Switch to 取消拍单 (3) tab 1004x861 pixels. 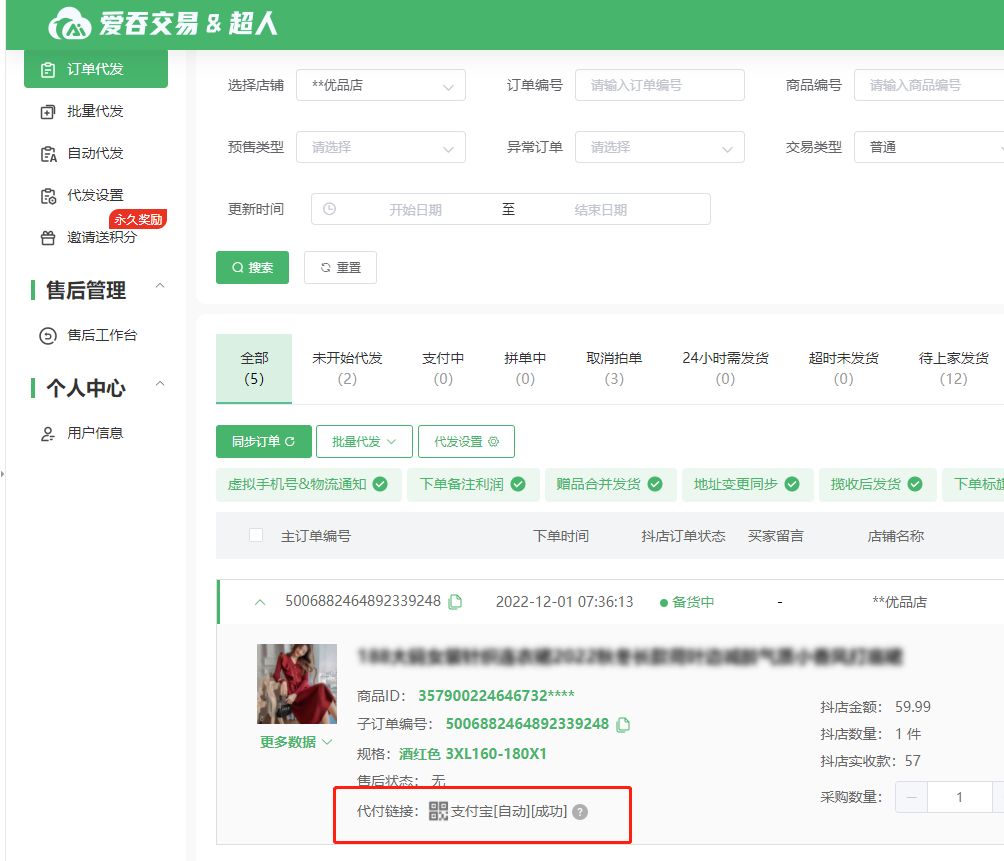pyautogui.click(x=614, y=369)
